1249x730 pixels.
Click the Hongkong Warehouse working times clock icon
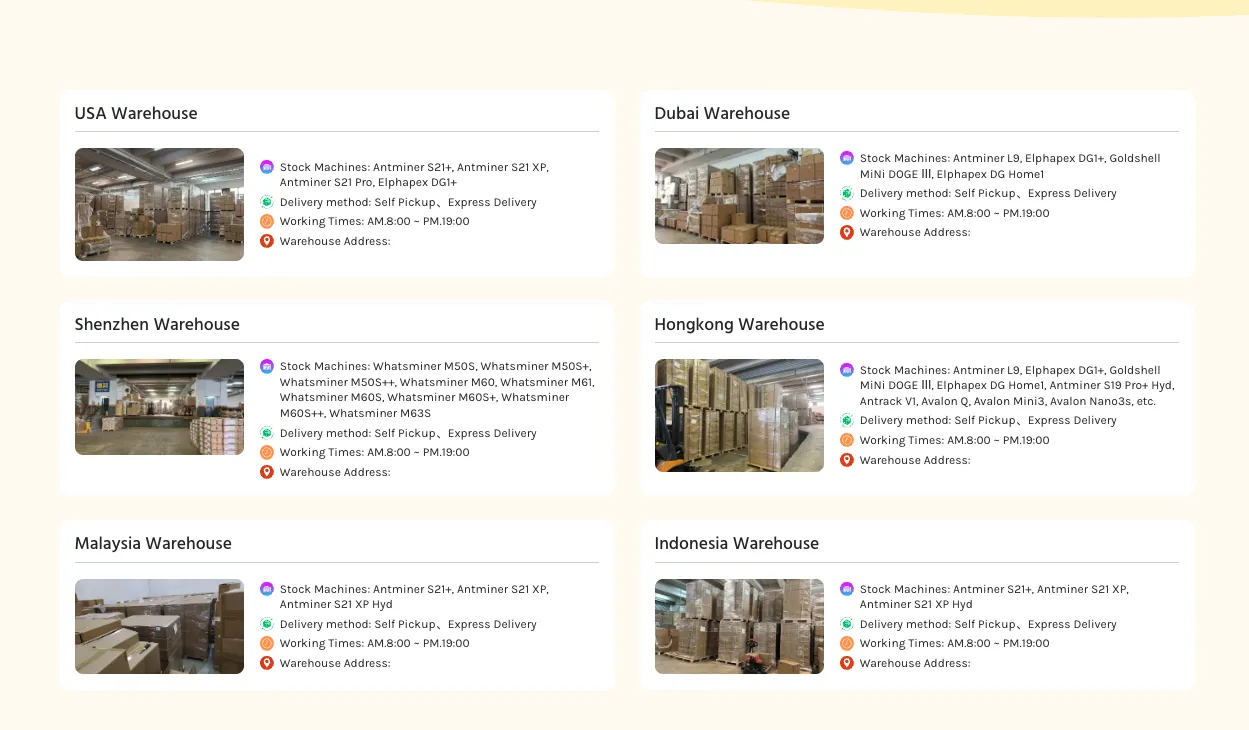click(847, 440)
